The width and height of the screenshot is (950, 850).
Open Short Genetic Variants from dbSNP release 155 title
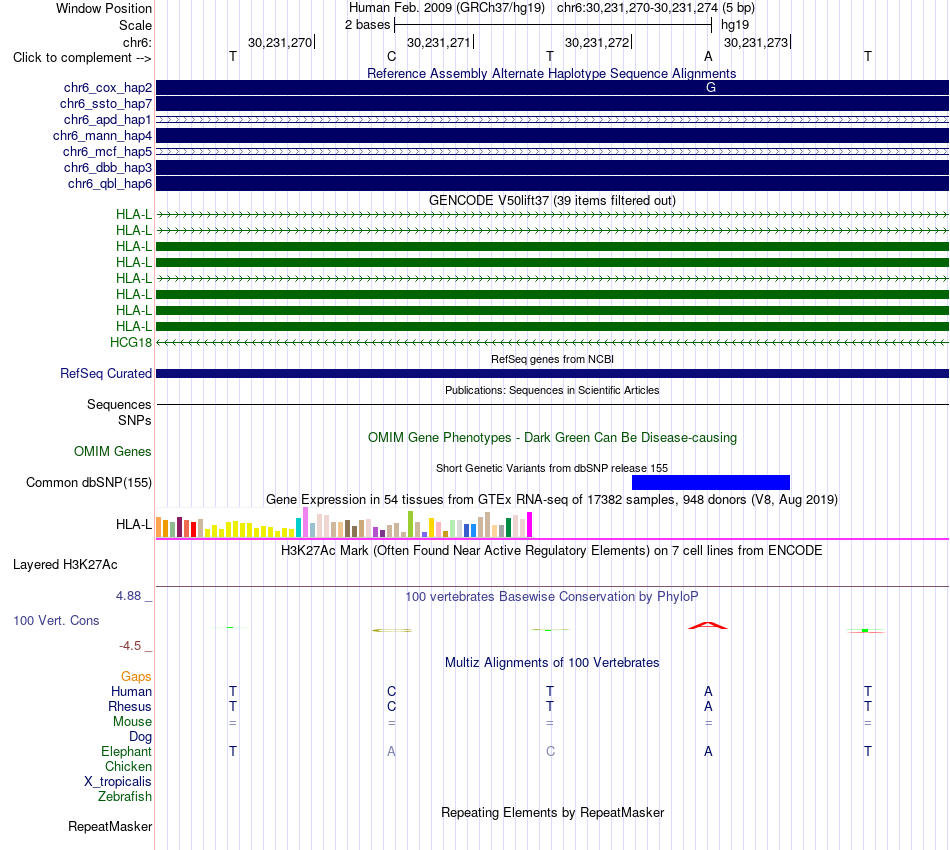(x=552, y=468)
